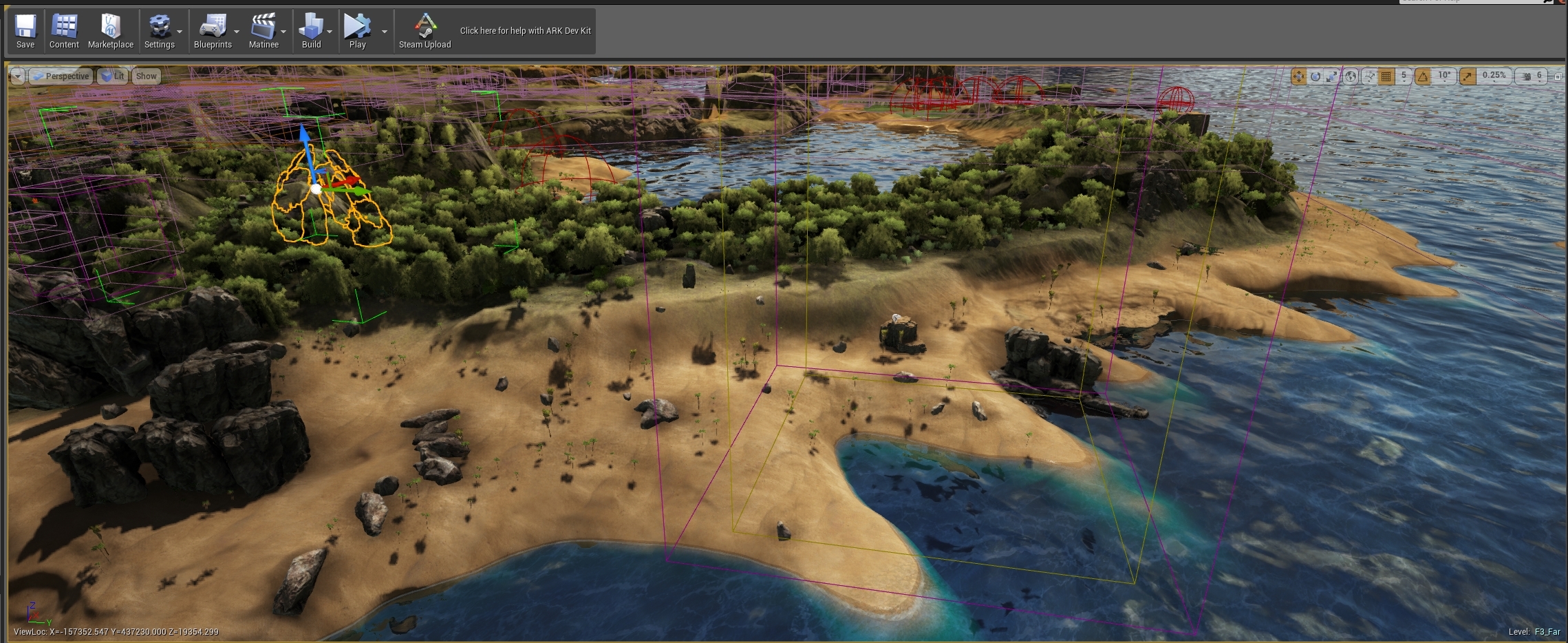
Task: Expand the Blueprints dropdown arrow
Action: (237, 32)
